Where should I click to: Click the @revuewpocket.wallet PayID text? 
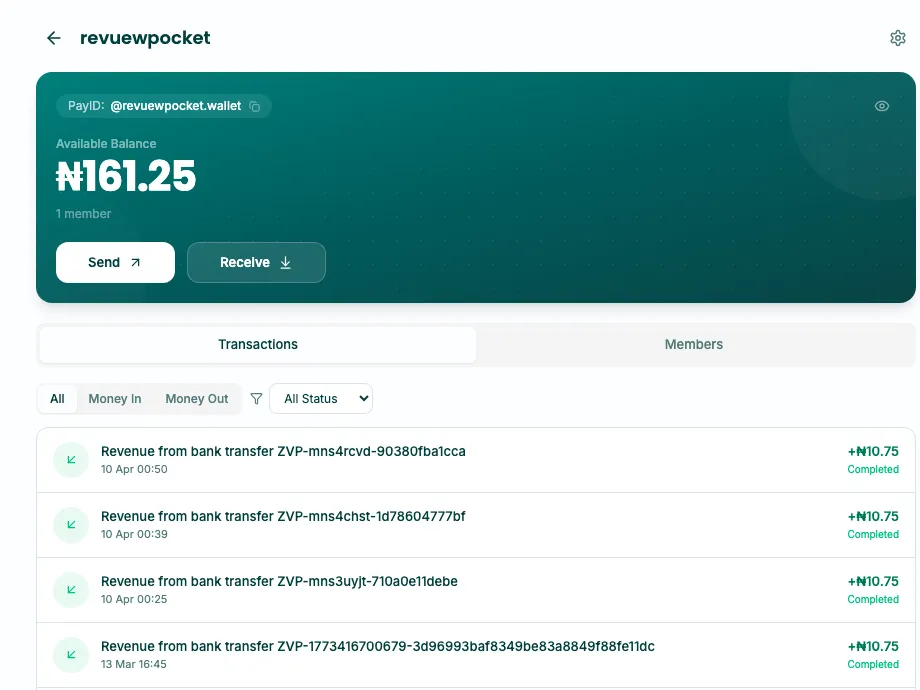pyautogui.click(x=175, y=106)
